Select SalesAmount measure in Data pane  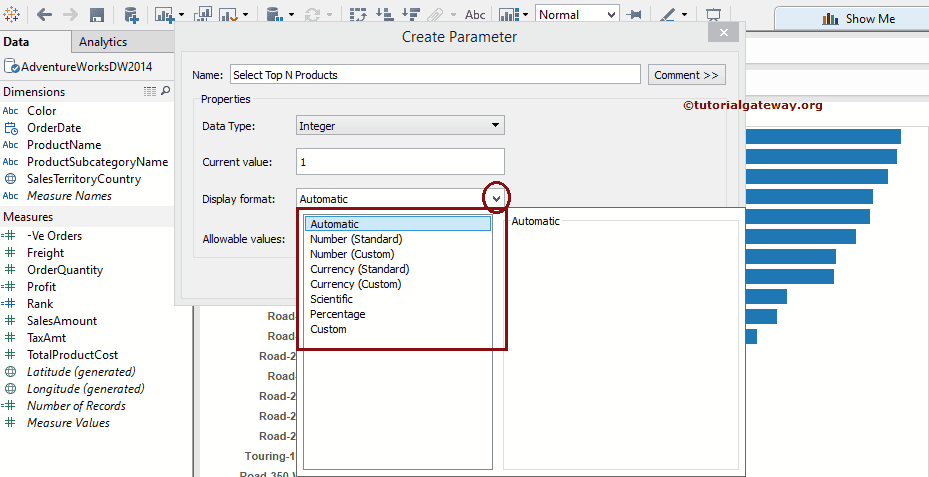pyautogui.click(x=62, y=321)
